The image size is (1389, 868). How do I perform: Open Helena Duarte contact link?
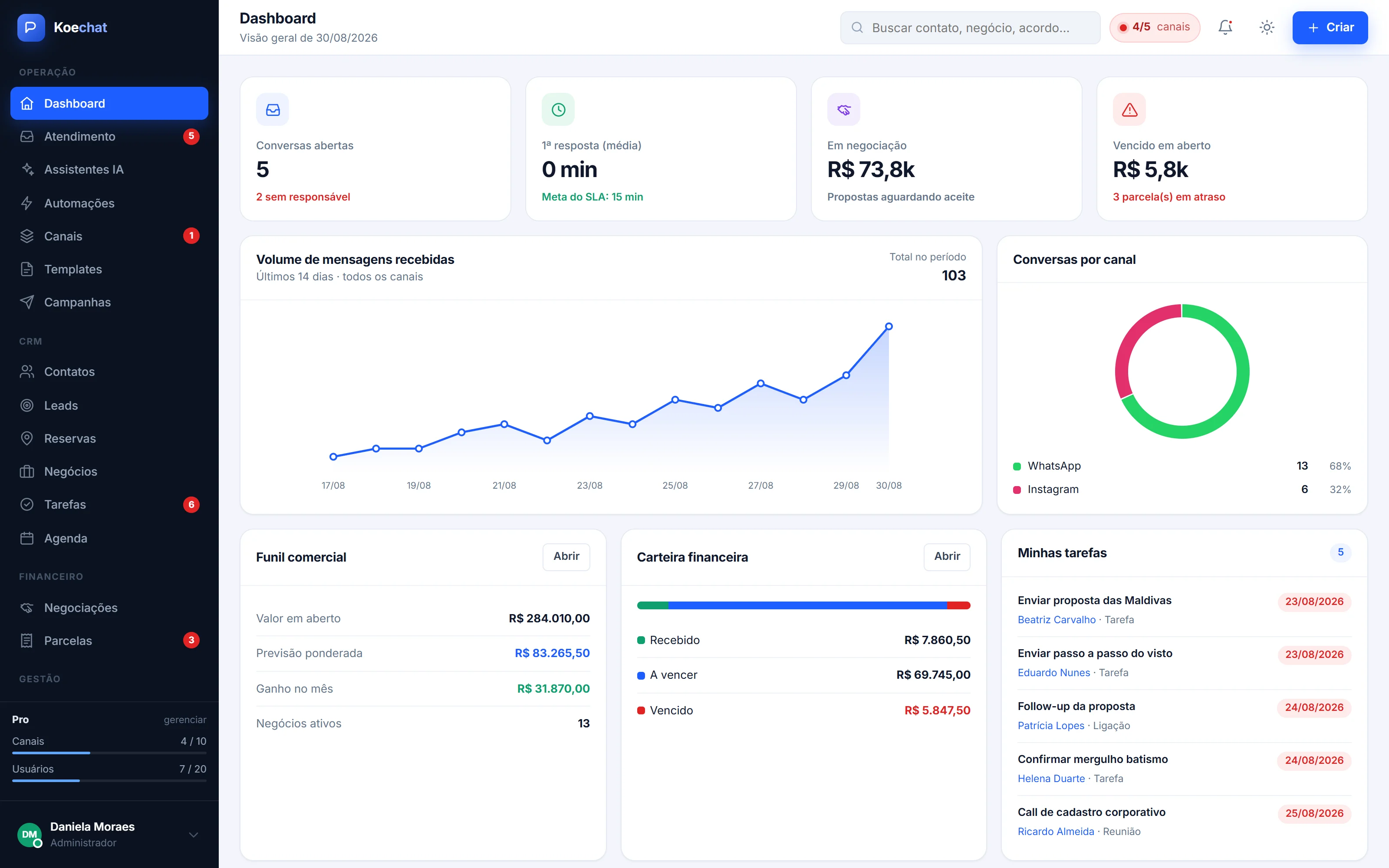coord(1051,779)
